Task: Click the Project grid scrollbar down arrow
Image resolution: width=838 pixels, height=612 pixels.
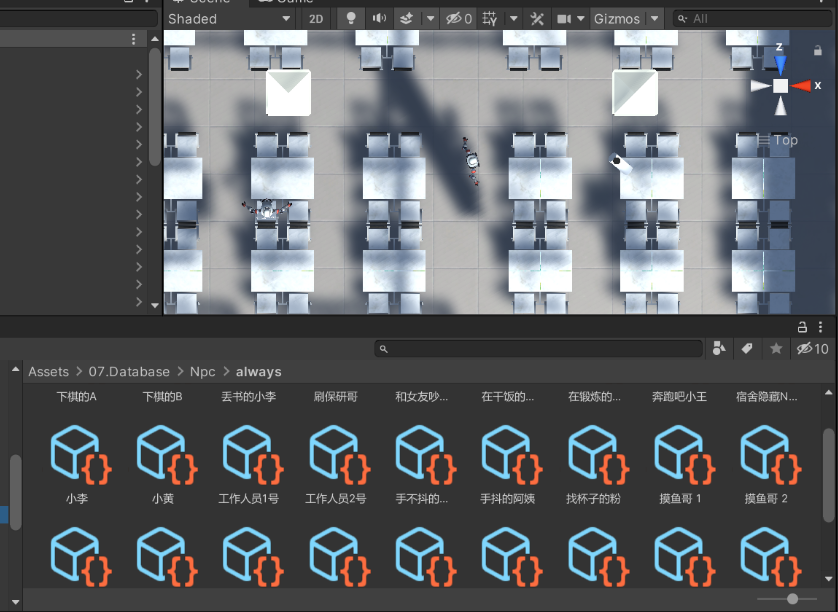Action: [829, 578]
